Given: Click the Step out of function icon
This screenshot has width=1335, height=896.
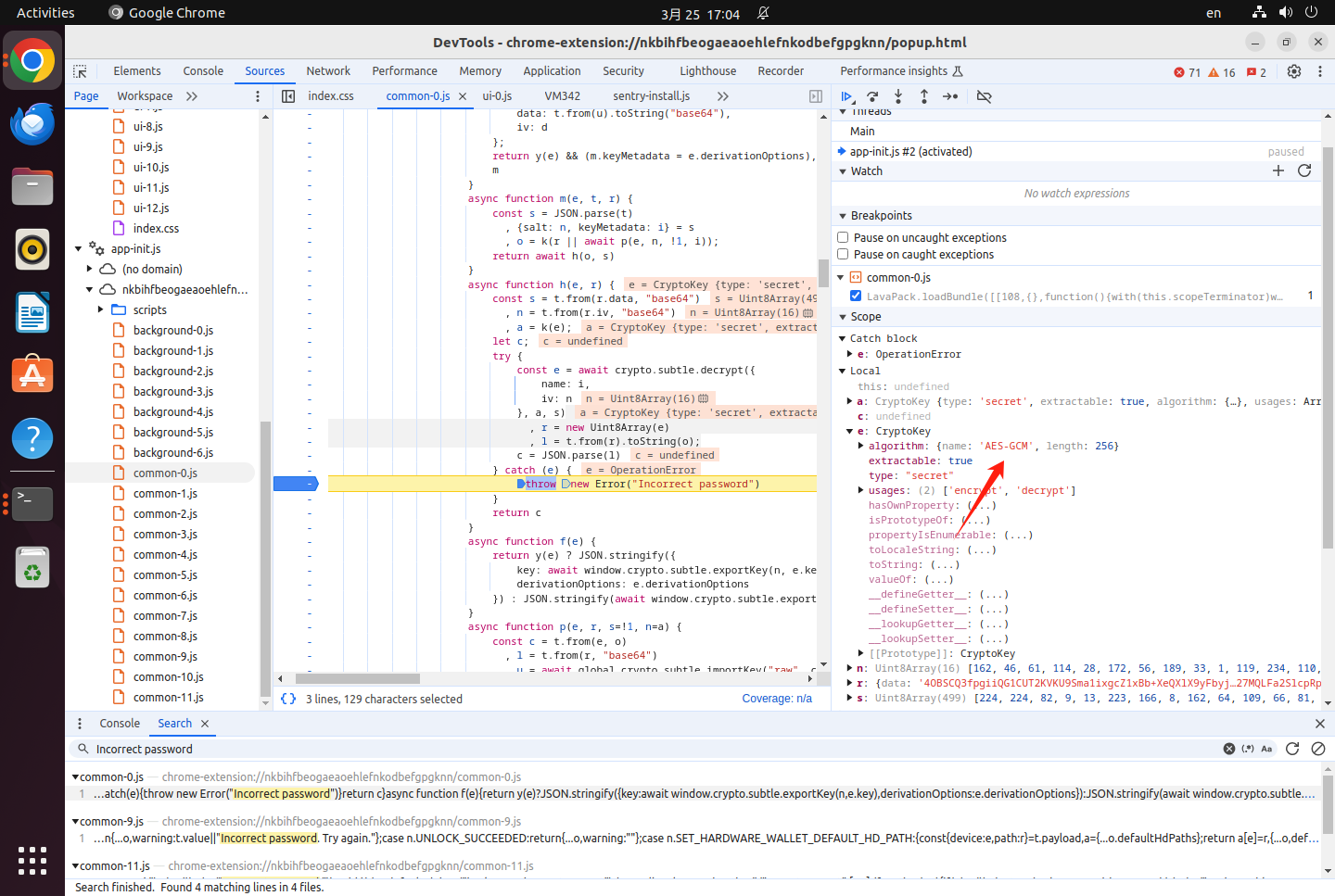Looking at the screenshot, I should pyautogui.click(x=924, y=96).
